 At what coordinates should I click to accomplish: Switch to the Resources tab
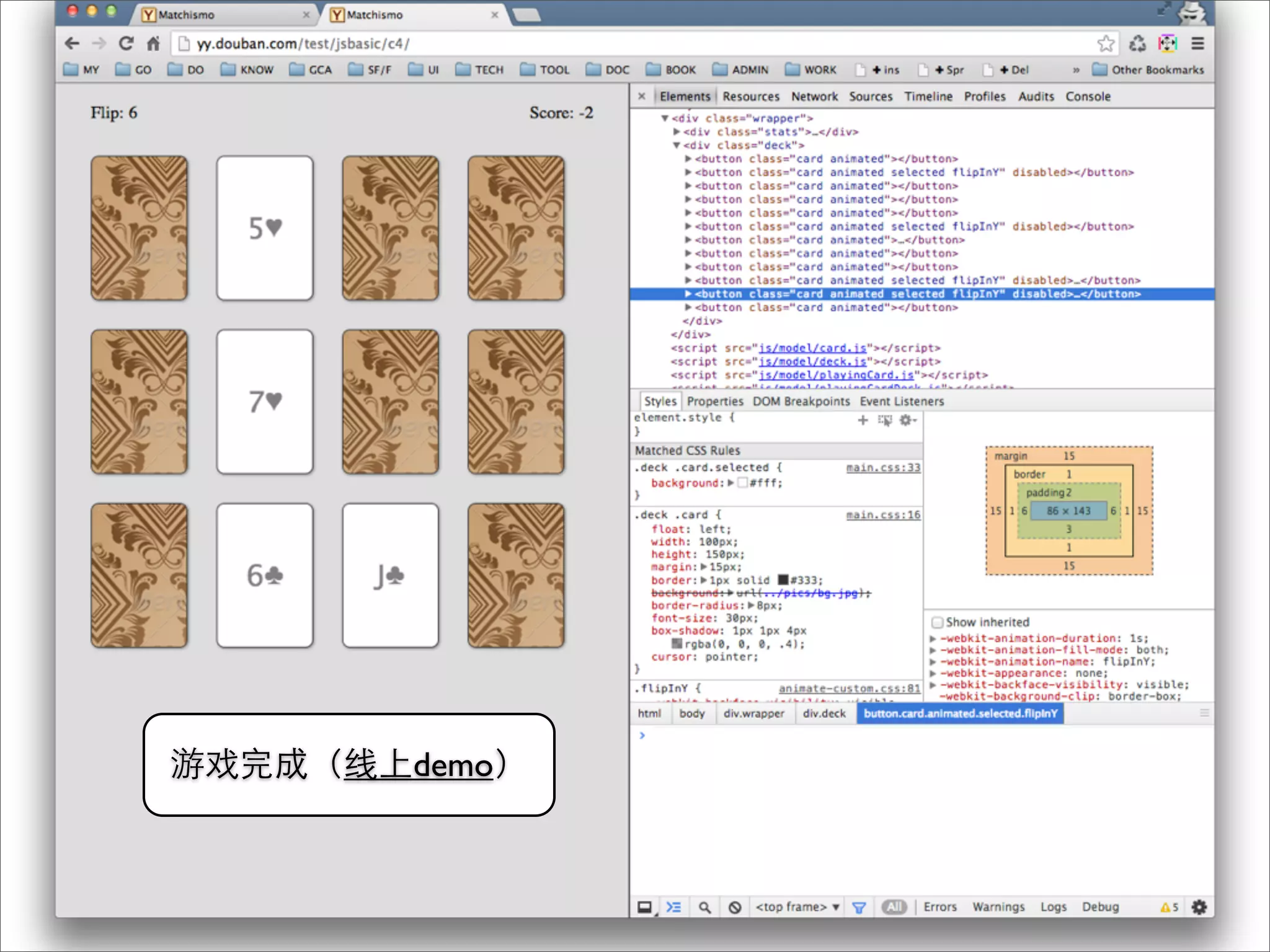tap(751, 97)
